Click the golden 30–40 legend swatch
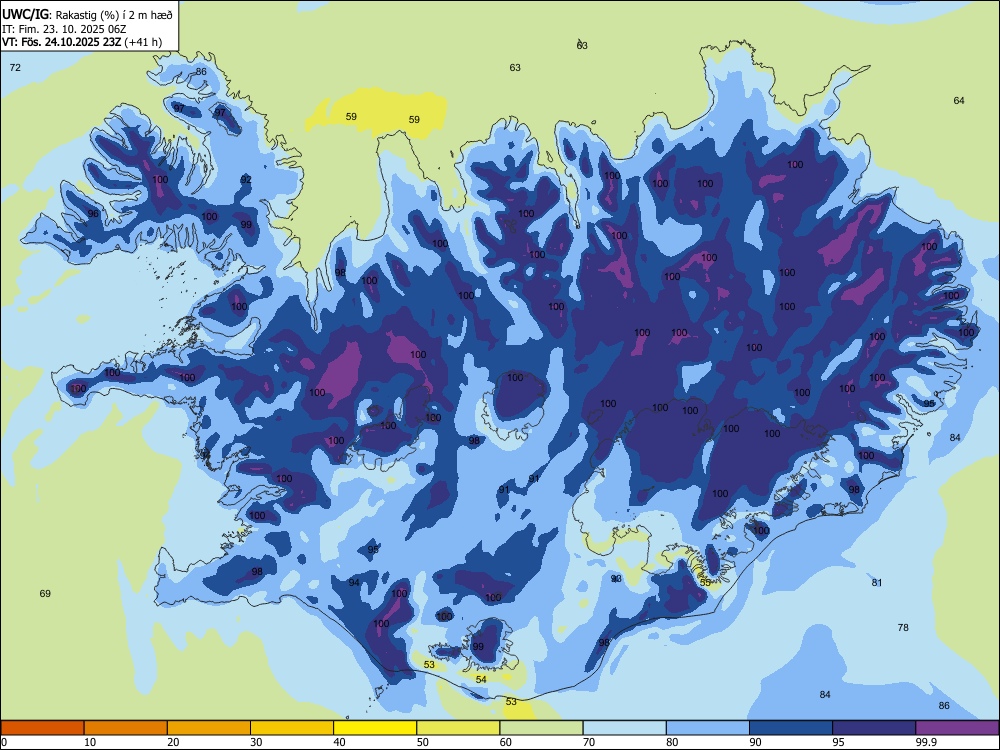The width and height of the screenshot is (1000, 750). pyautogui.click(x=292, y=728)
